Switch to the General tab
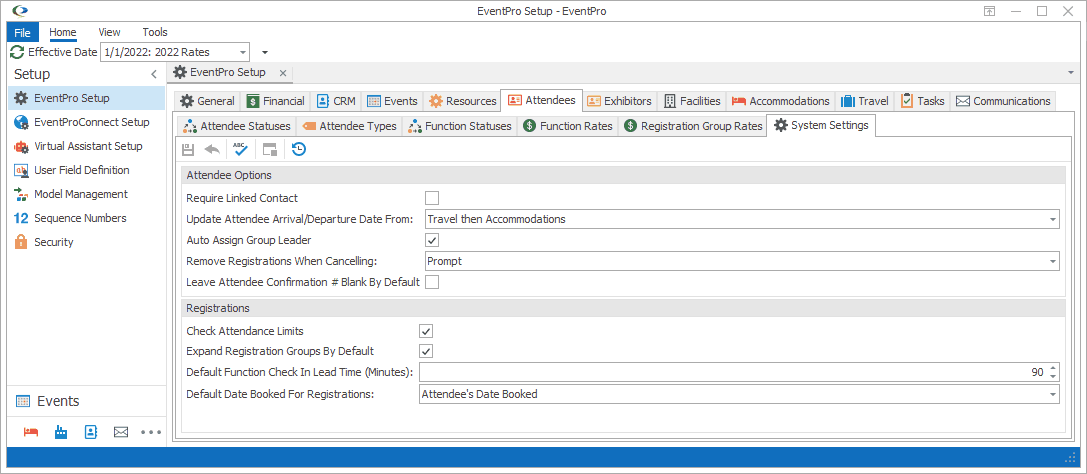 pos(207,101)
